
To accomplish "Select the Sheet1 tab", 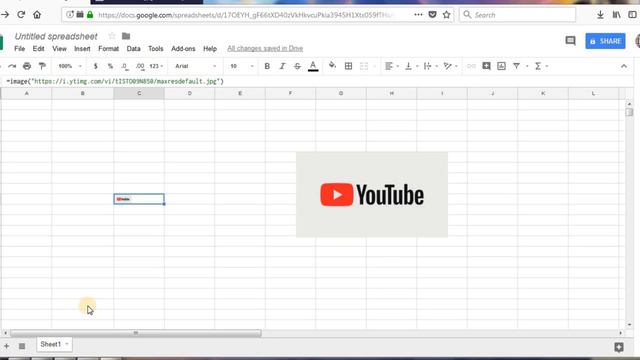I will (54, 344).
